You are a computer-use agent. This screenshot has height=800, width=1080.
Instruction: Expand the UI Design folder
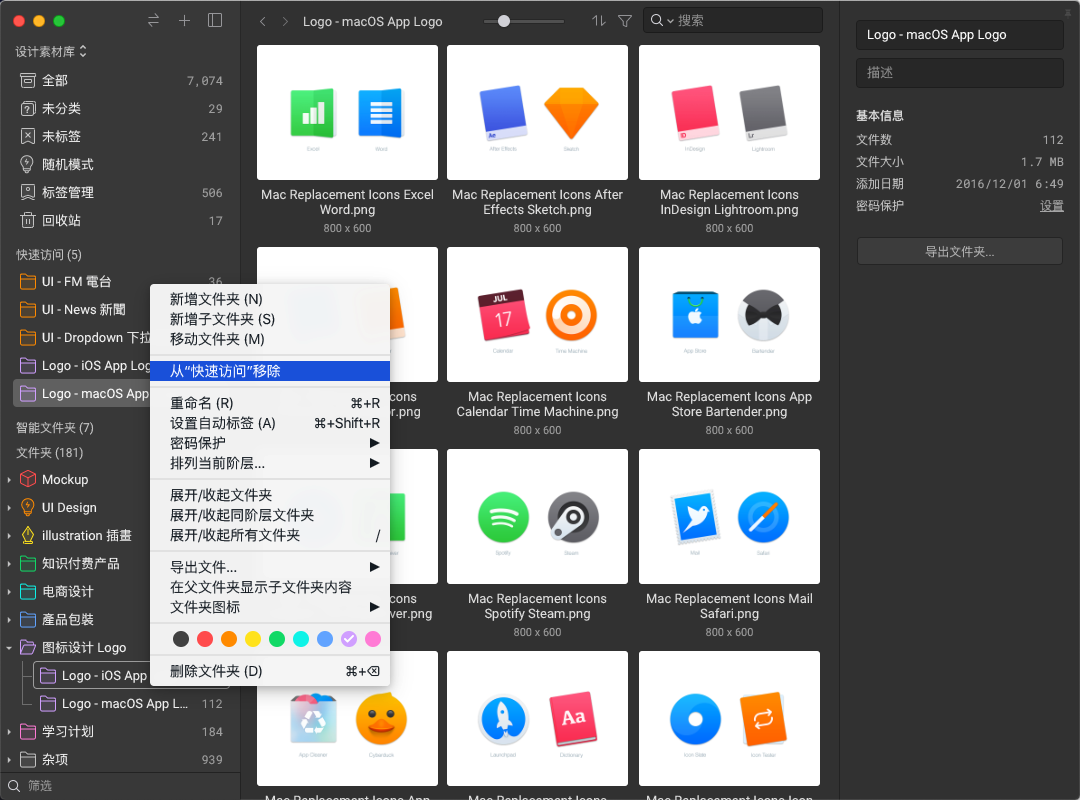(9, 508)
